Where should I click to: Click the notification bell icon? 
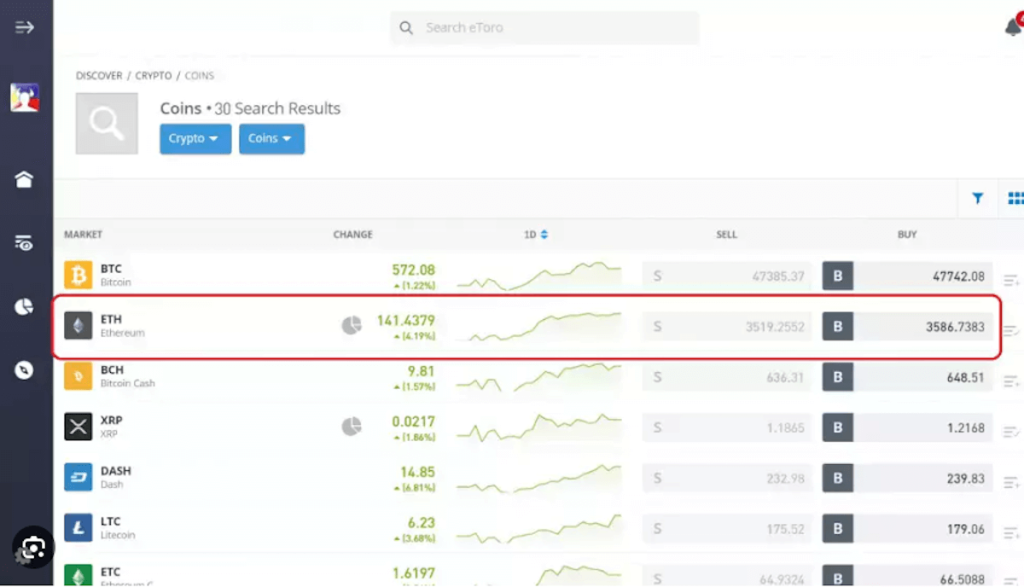(x=1013, y=27)
